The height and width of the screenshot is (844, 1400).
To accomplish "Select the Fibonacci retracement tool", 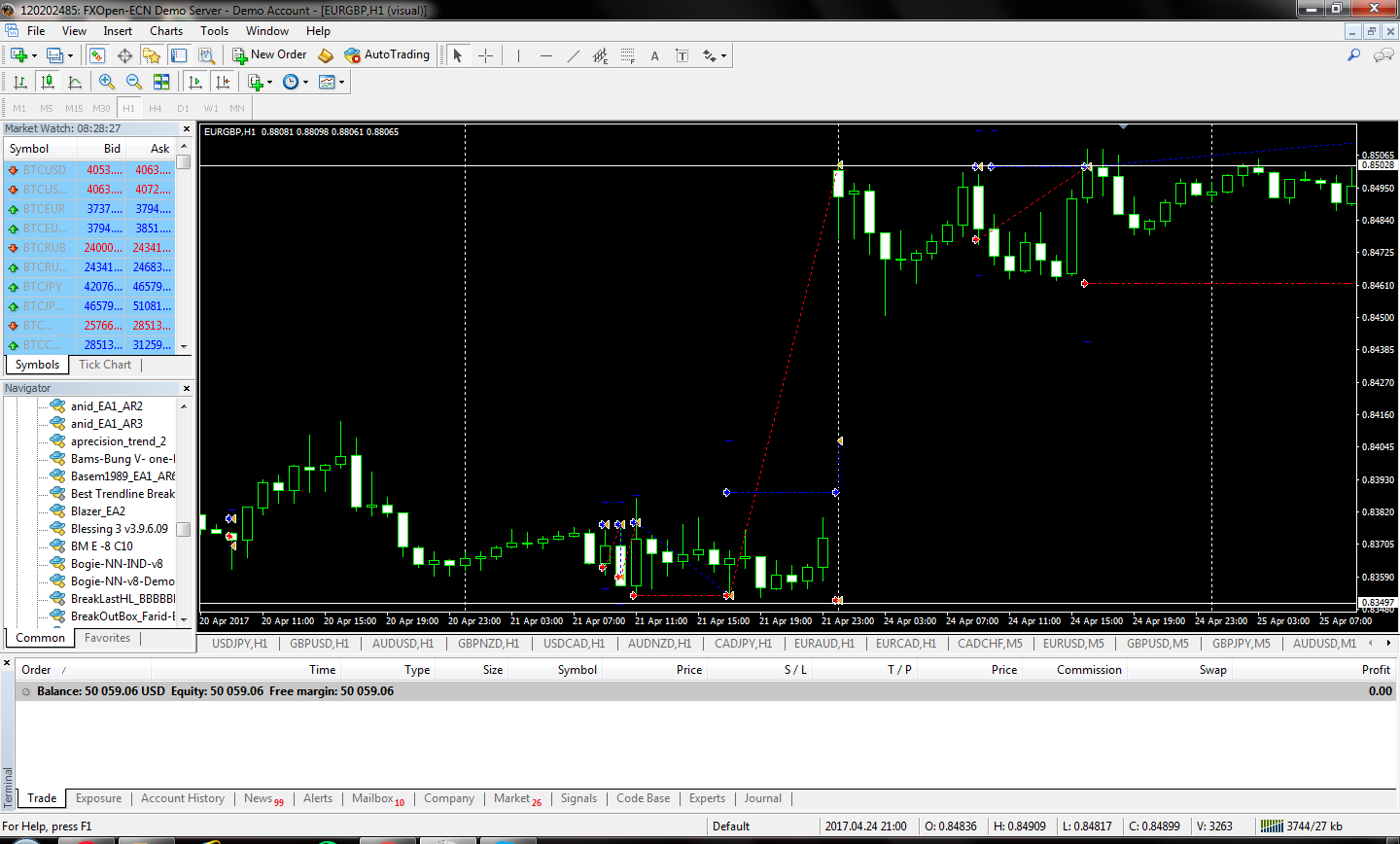I will point(627,55).
